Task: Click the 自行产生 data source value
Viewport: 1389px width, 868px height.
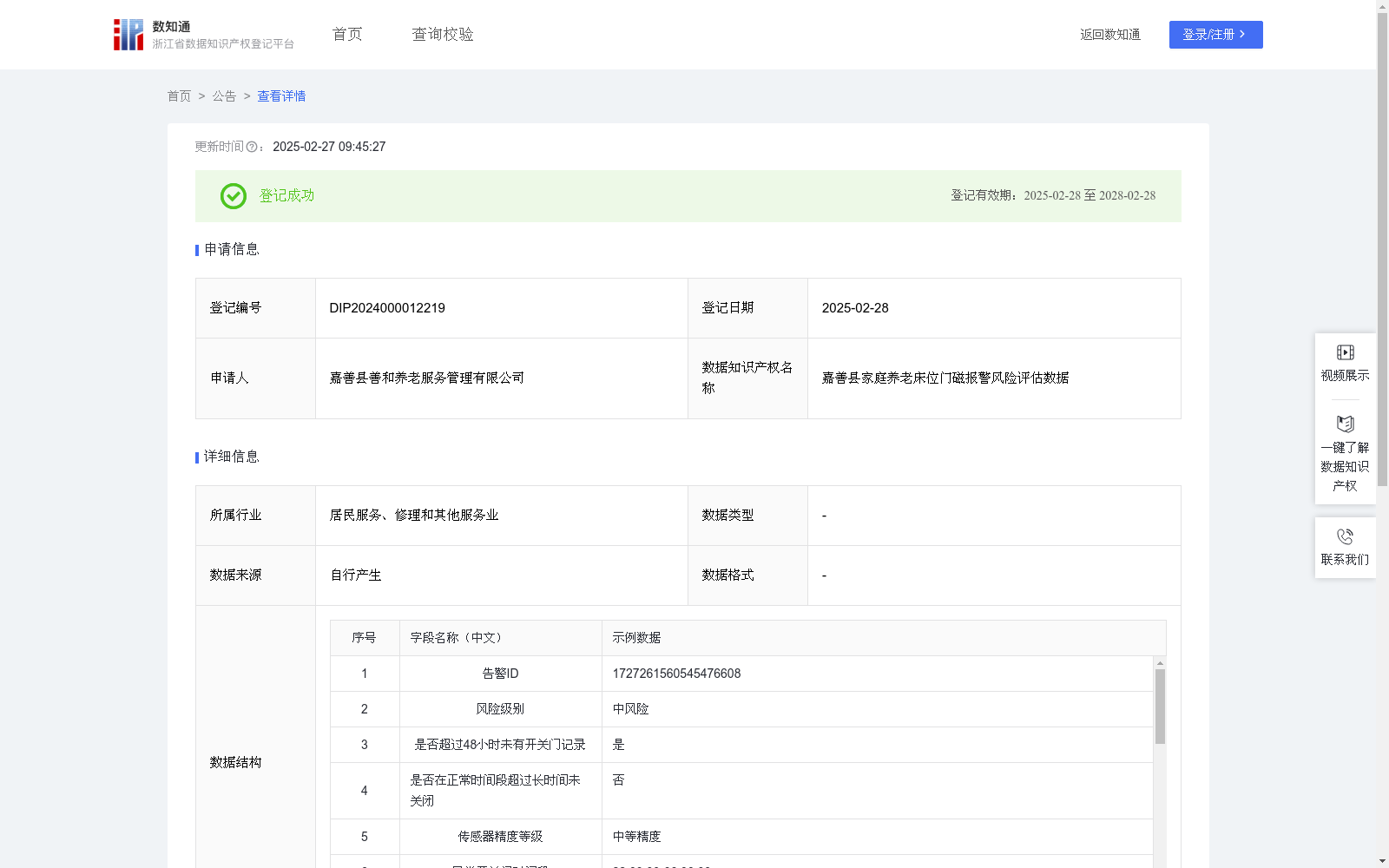Action: (x=356, y=575)
